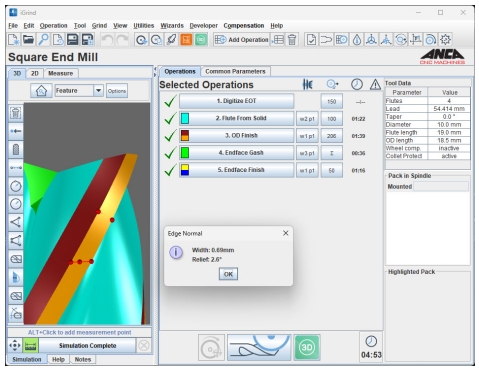
Task: Click the cyan color swatch for Flute From Solid
Action: tap(185, 118)
